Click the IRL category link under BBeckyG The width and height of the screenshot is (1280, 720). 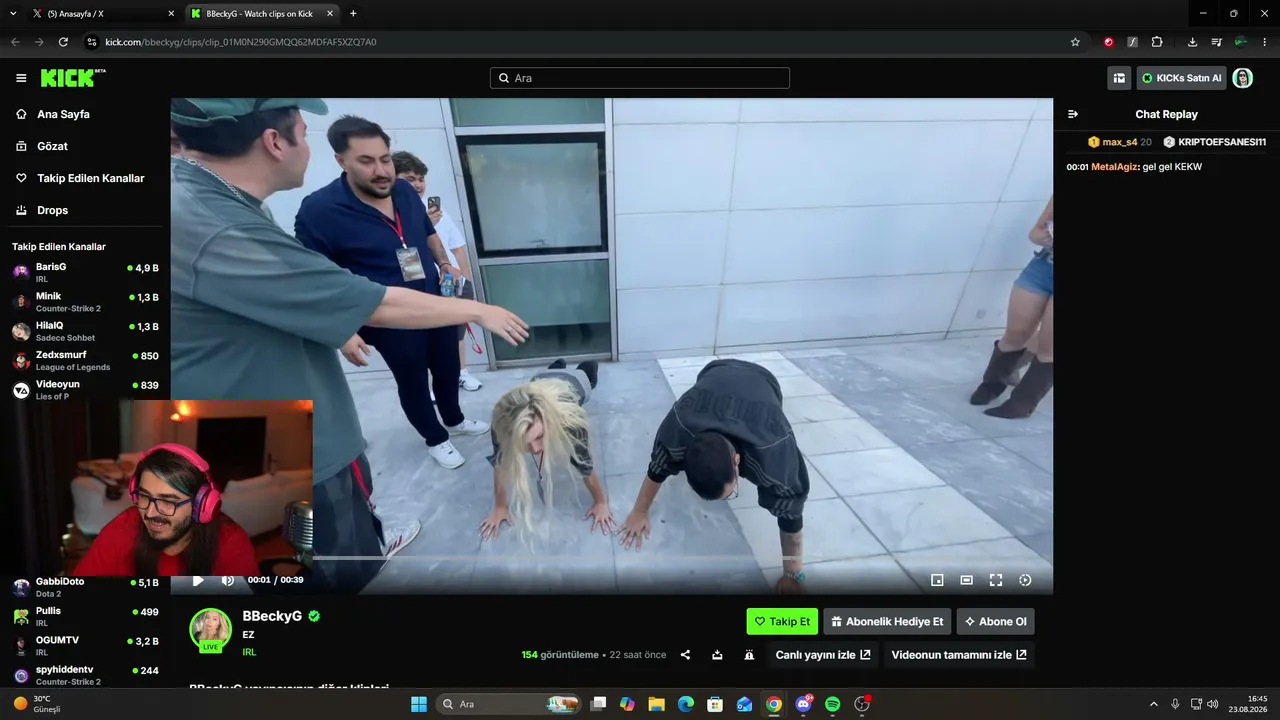[249, 652]
